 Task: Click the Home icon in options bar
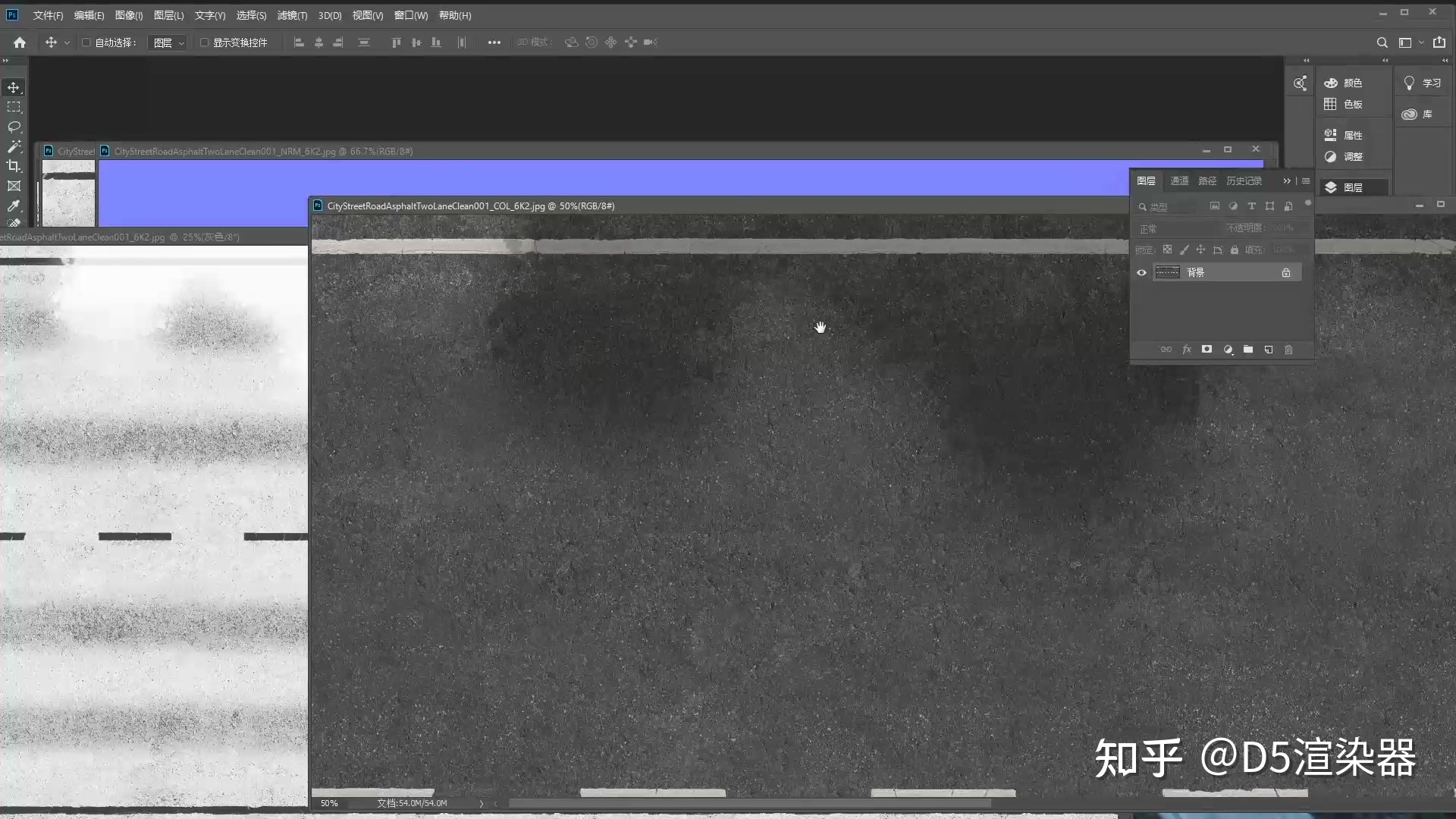(20, 42)
